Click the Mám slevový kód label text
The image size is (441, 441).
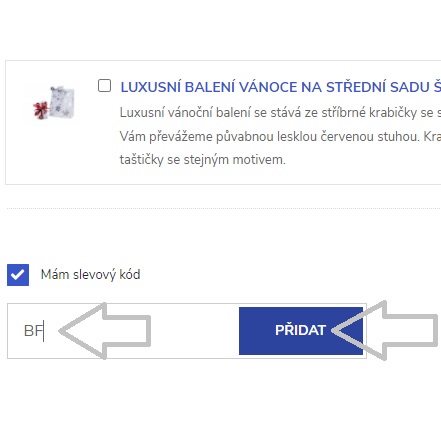point(90,275)
